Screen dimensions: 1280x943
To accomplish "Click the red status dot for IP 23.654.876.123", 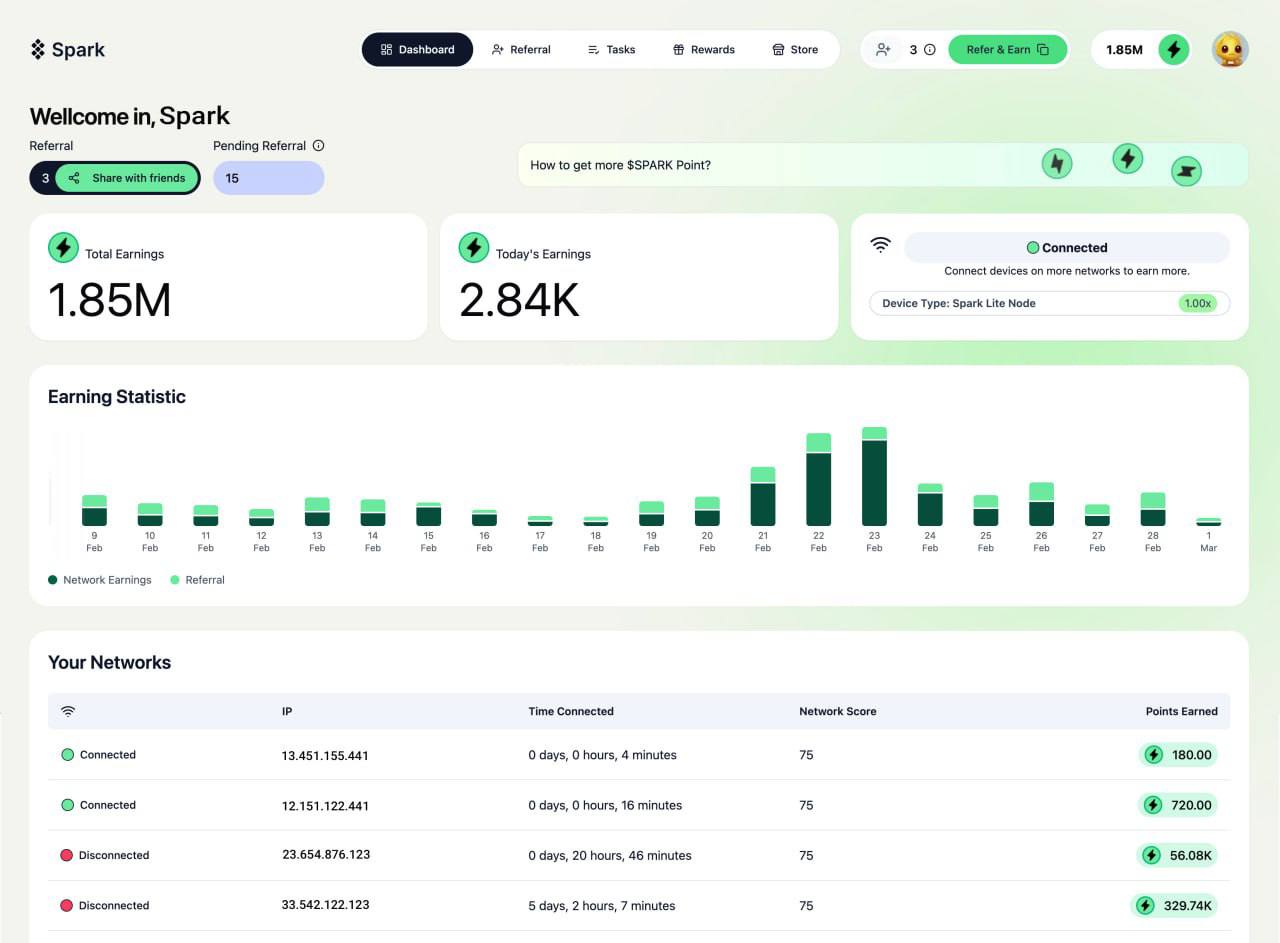I will click(x=67, y=855).
